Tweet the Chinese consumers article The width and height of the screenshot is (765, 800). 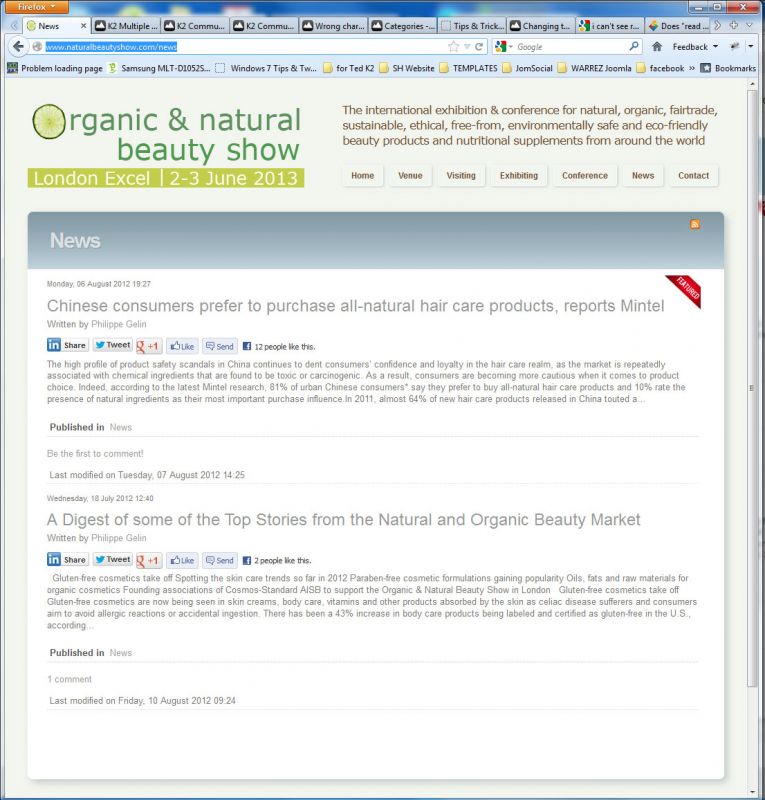point(113,345)
